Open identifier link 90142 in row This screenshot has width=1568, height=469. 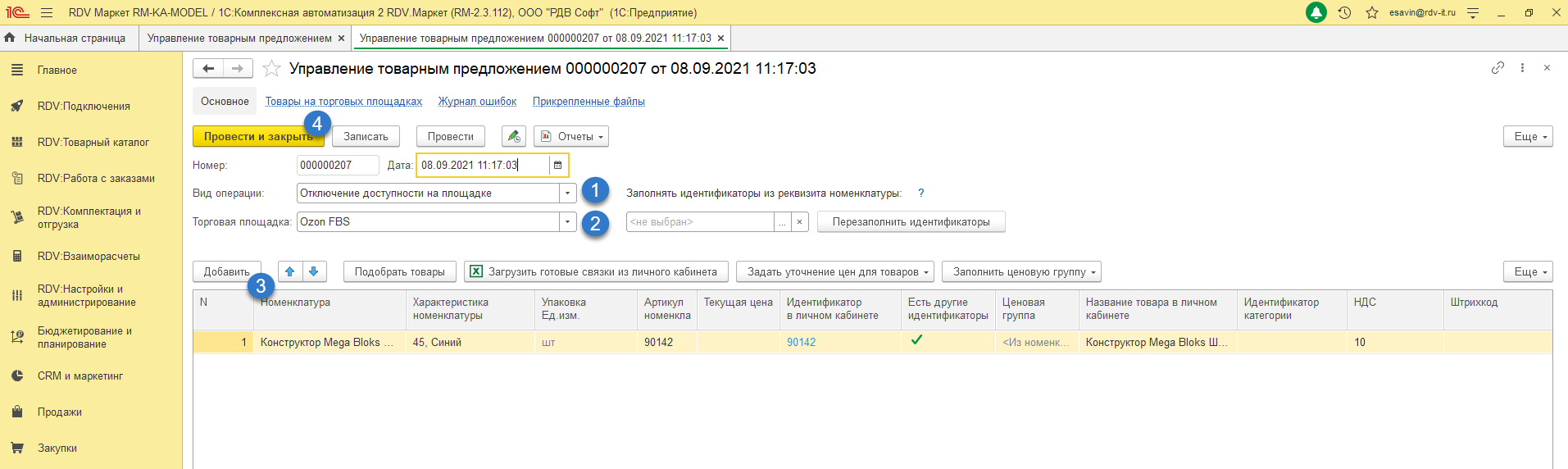pos(801,343)
